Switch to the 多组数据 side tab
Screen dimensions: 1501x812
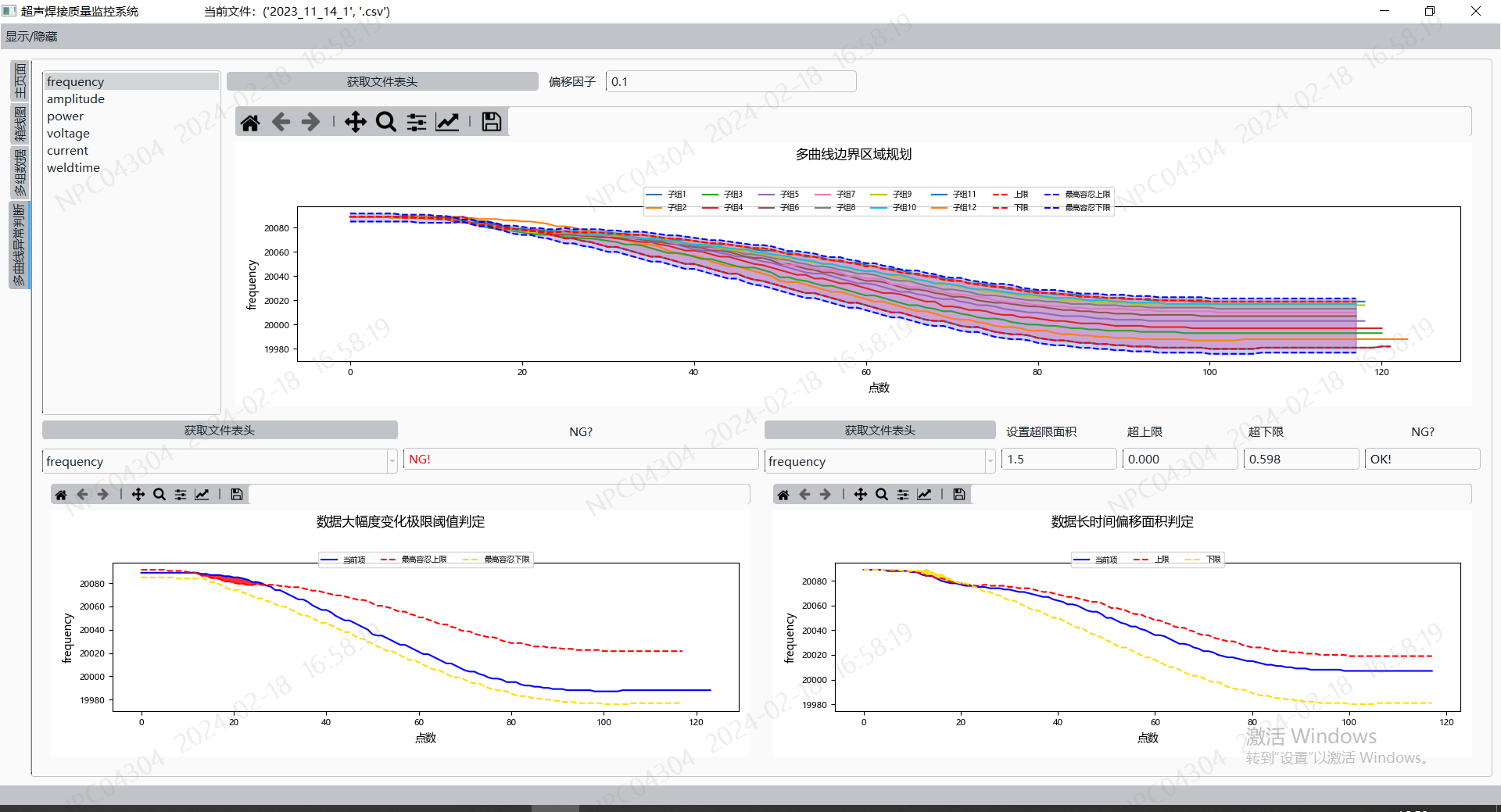(x=20, y=172)
